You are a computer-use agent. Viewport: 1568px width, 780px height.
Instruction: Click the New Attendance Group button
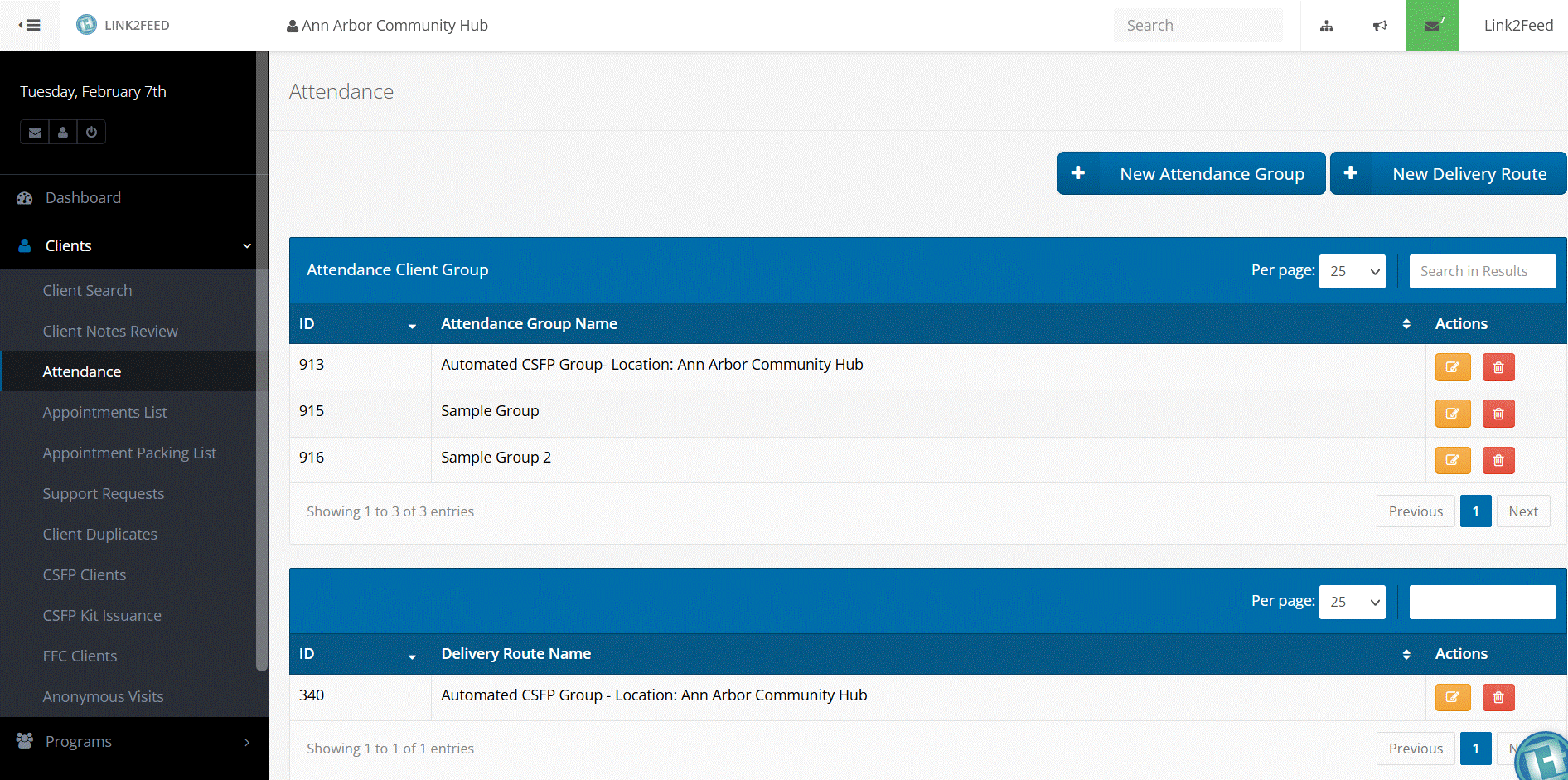pyautogui.click(x=1191, y=173)
